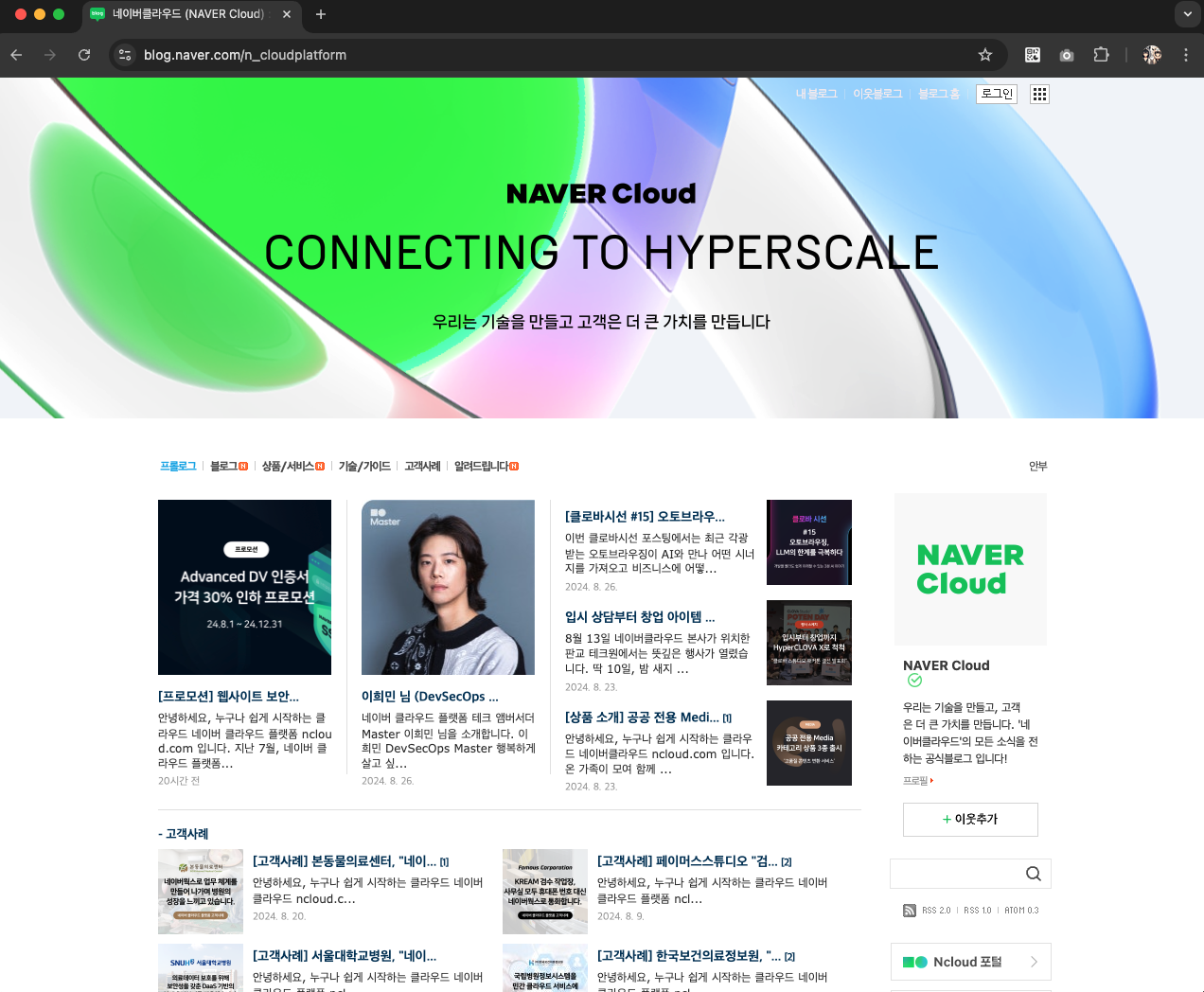This screenshot has height=992, width=1204.
Task: Reload the current page
Action: pos(84,55)
